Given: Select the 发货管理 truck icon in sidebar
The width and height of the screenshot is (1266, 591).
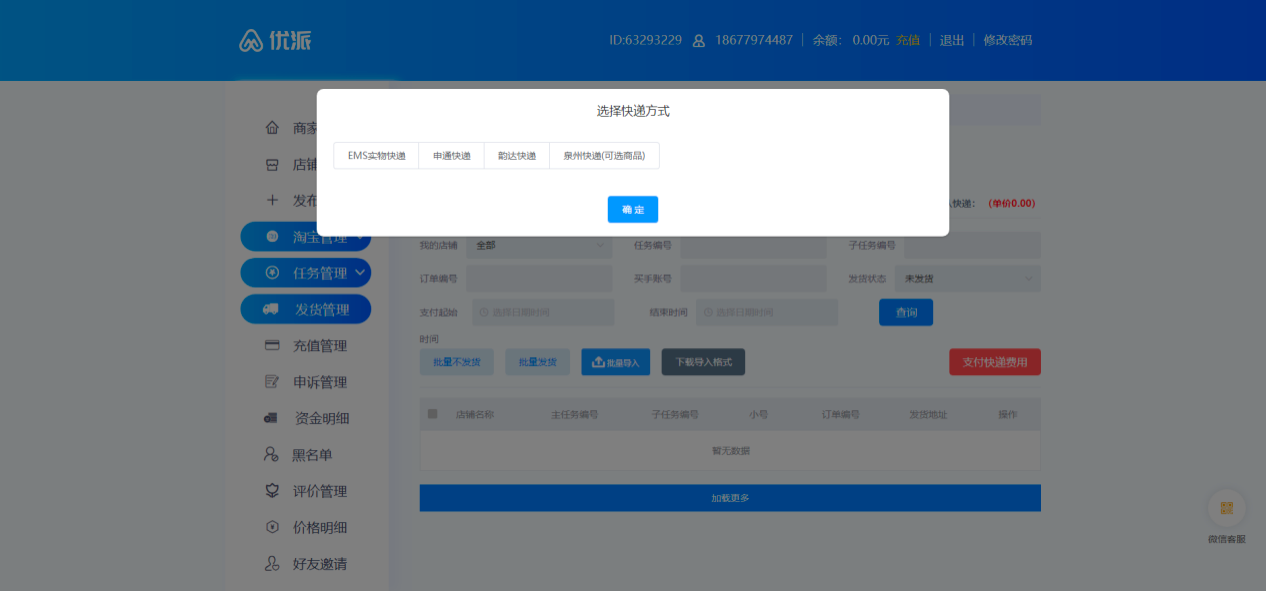Looking at the screenshot, I should 268,309.
